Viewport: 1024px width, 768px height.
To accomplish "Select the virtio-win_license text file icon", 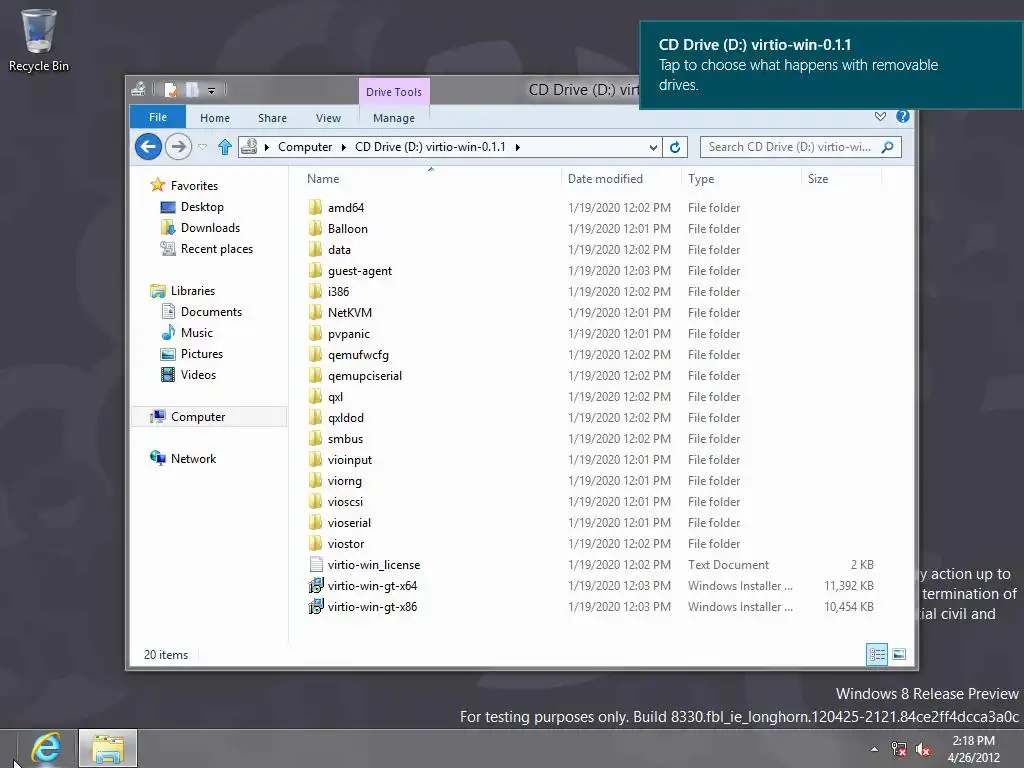I will point(316,564).
